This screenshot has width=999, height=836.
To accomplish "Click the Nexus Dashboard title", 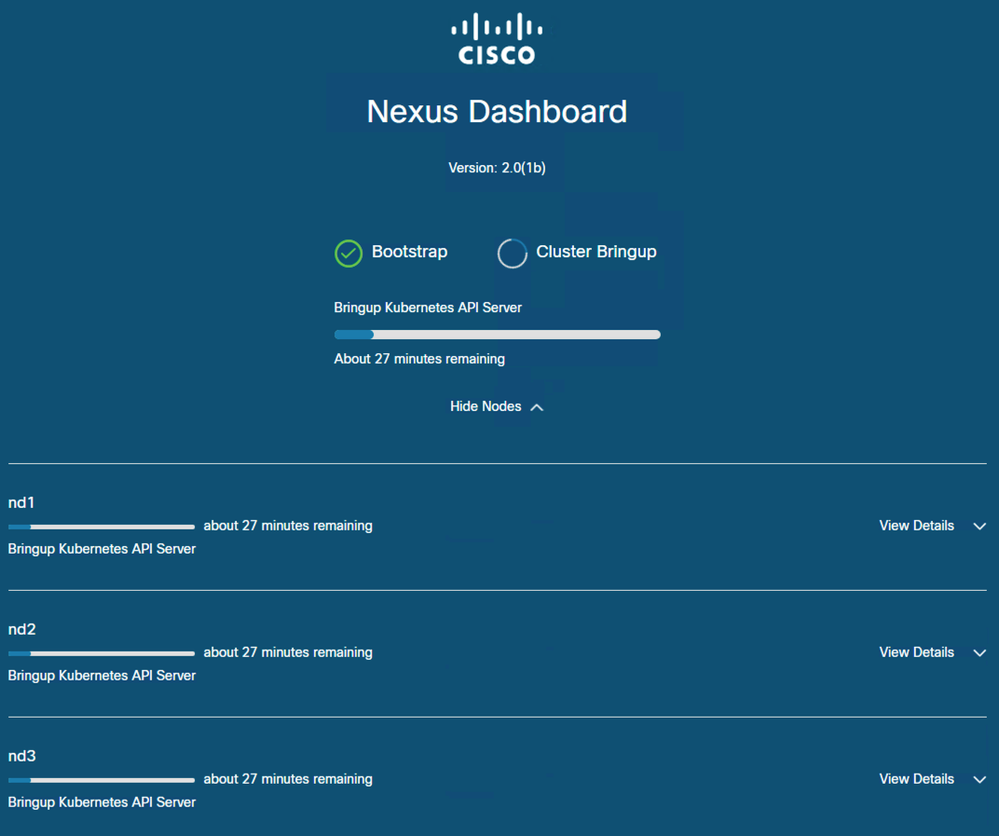I will (x=497, y=112).
